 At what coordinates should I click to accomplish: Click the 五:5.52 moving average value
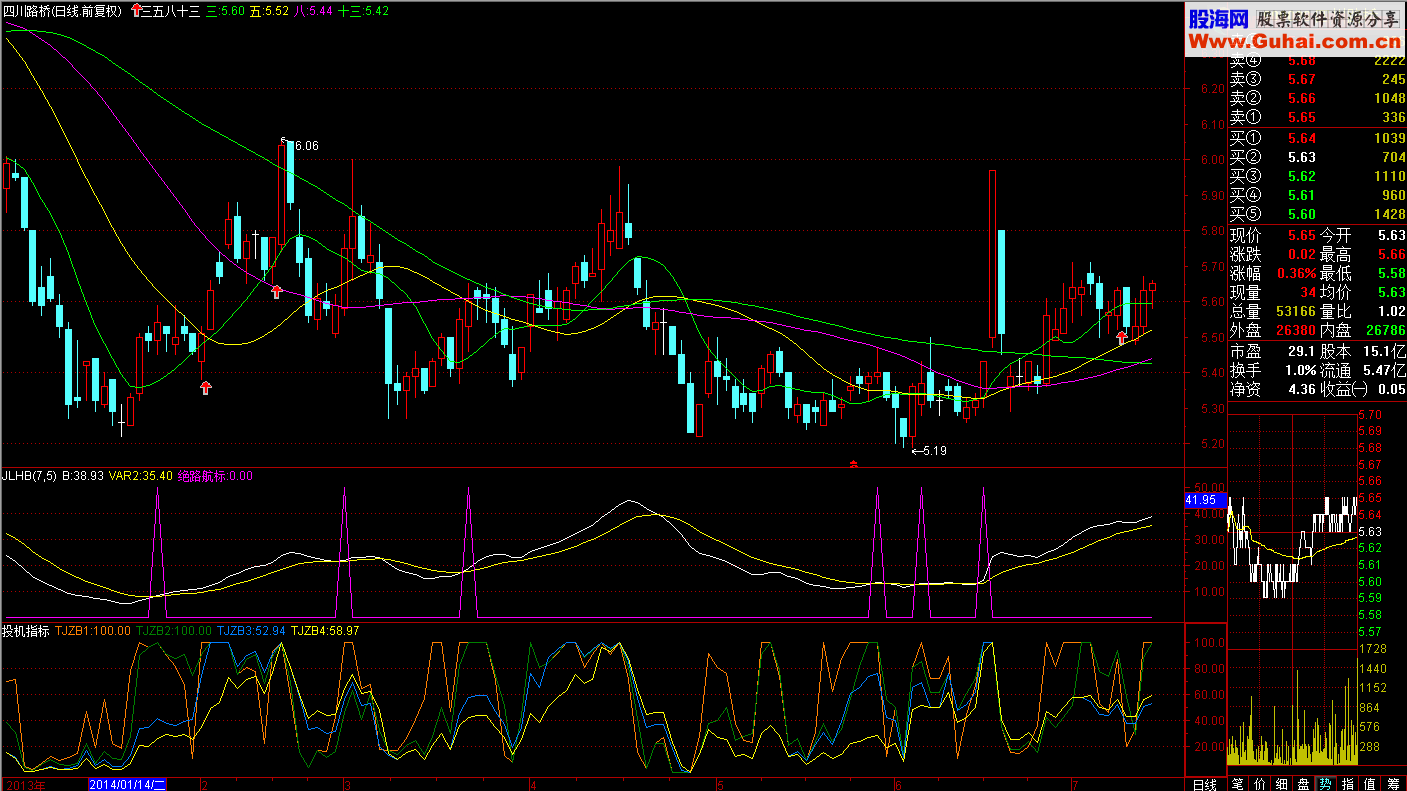(270, 11)
